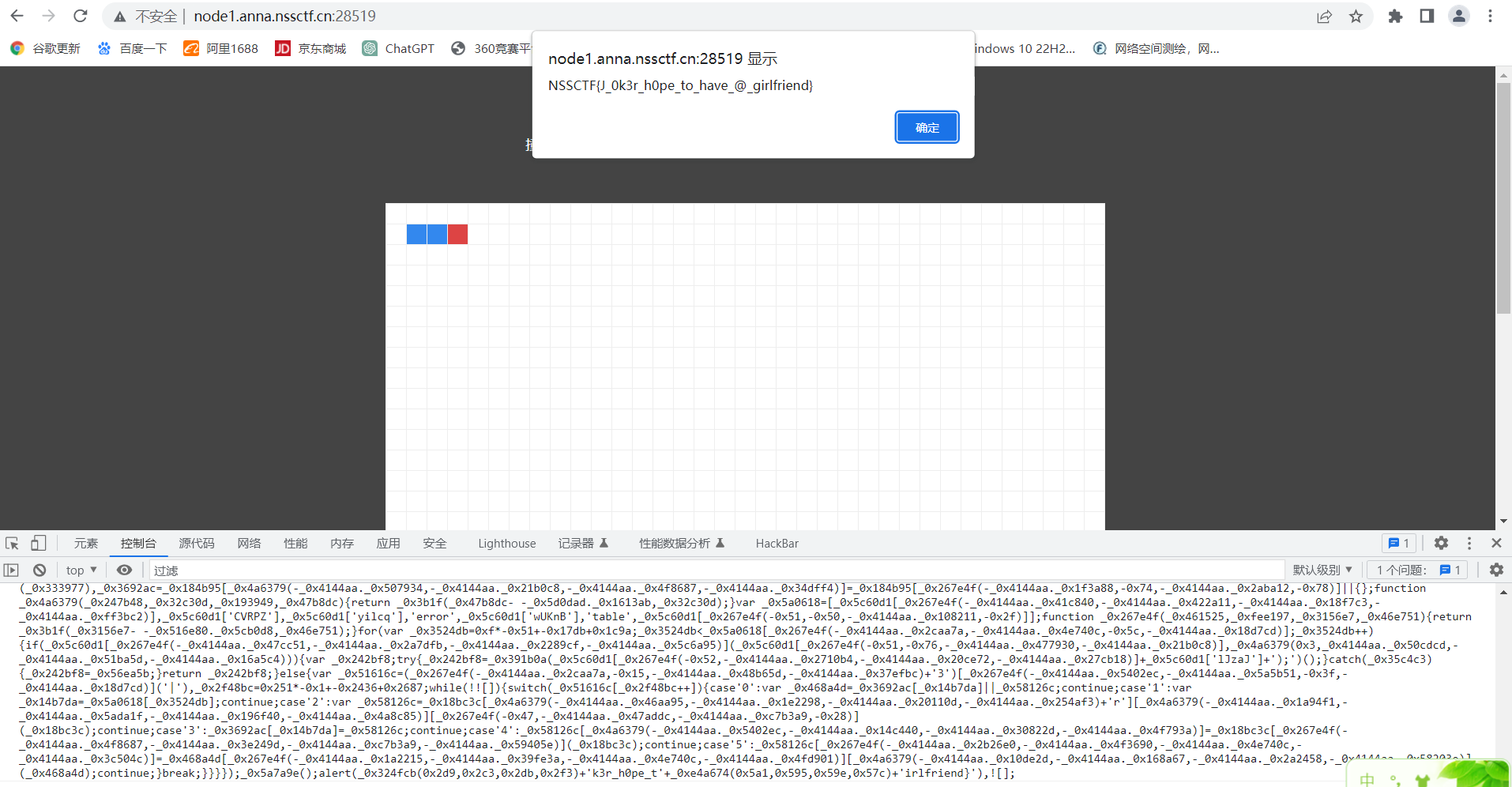Click the not-secure warning icon in address bar
The height and width of the screenshot is (787, 1512).
(x=120, y=17)
